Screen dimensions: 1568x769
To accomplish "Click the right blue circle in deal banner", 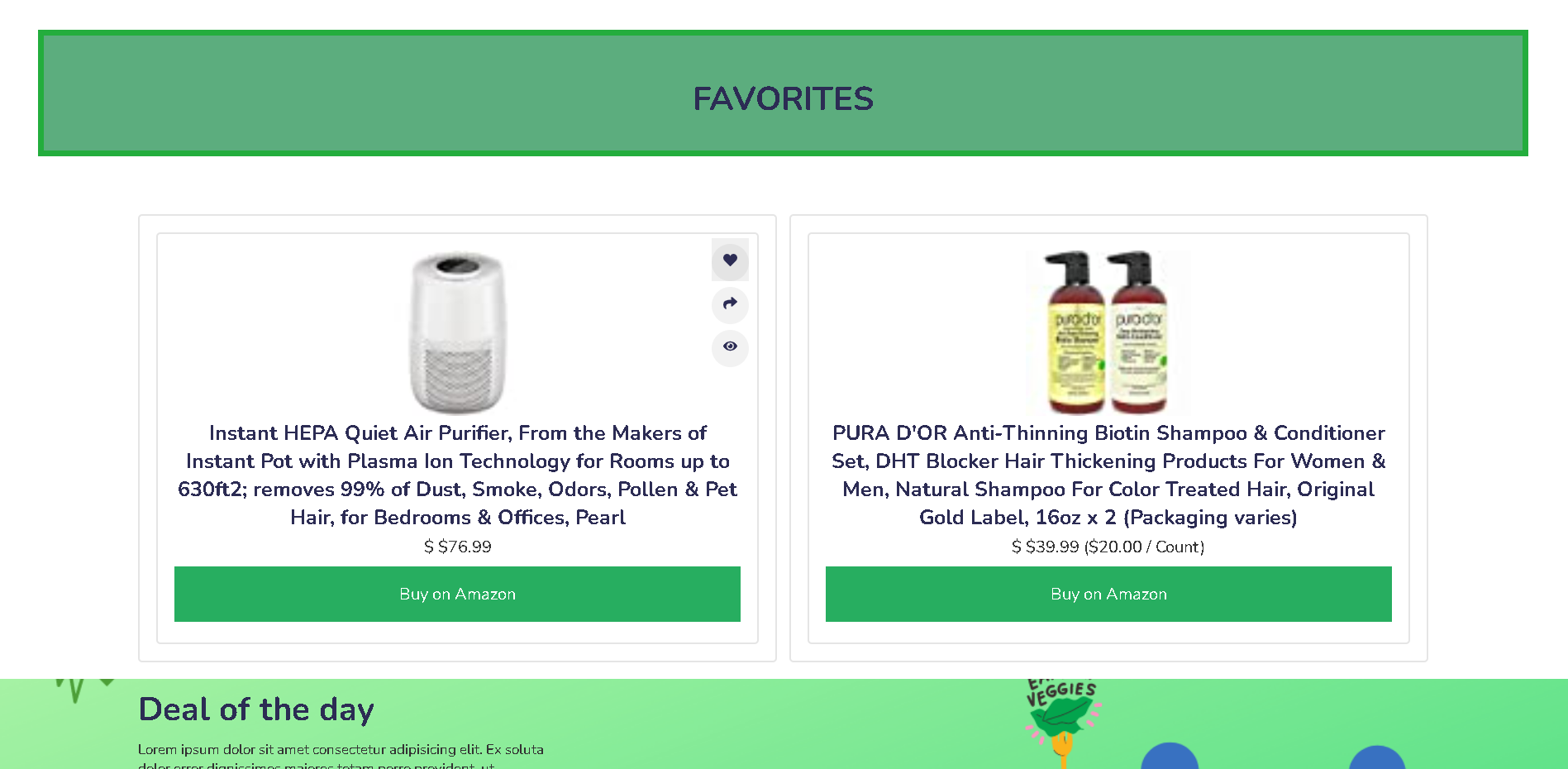I will [x=1377, y=757].
